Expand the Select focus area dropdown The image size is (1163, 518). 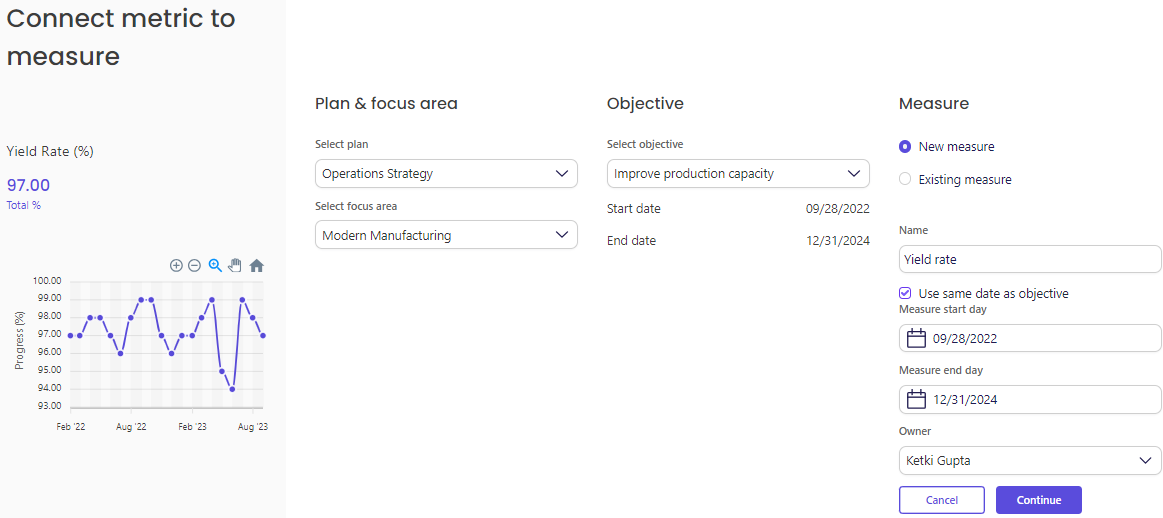click(x=446, y=236)
